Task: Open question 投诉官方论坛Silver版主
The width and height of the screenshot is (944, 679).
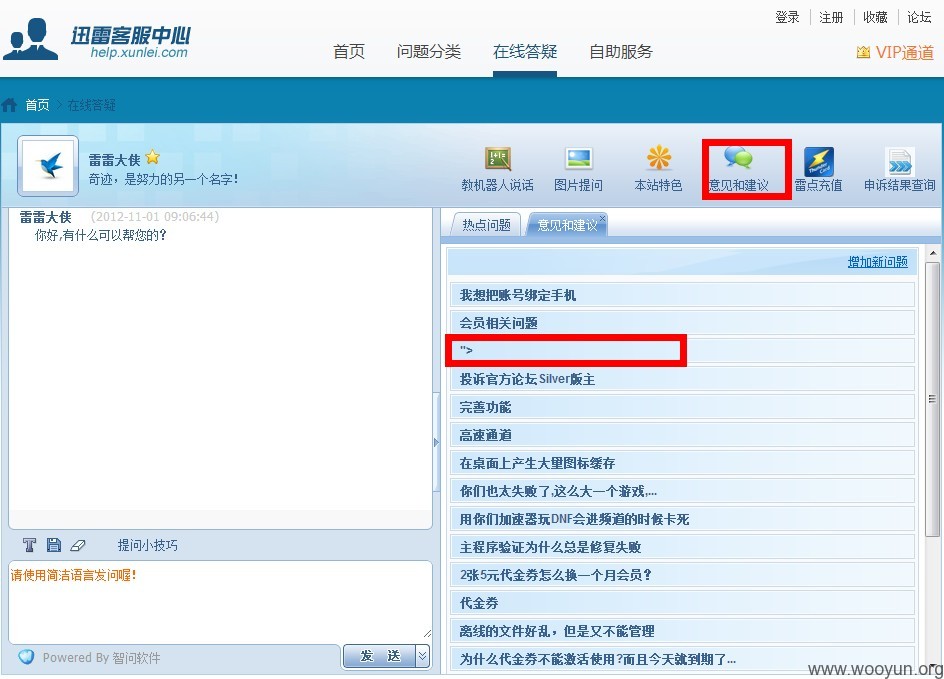Action: [x=682, y=379]
